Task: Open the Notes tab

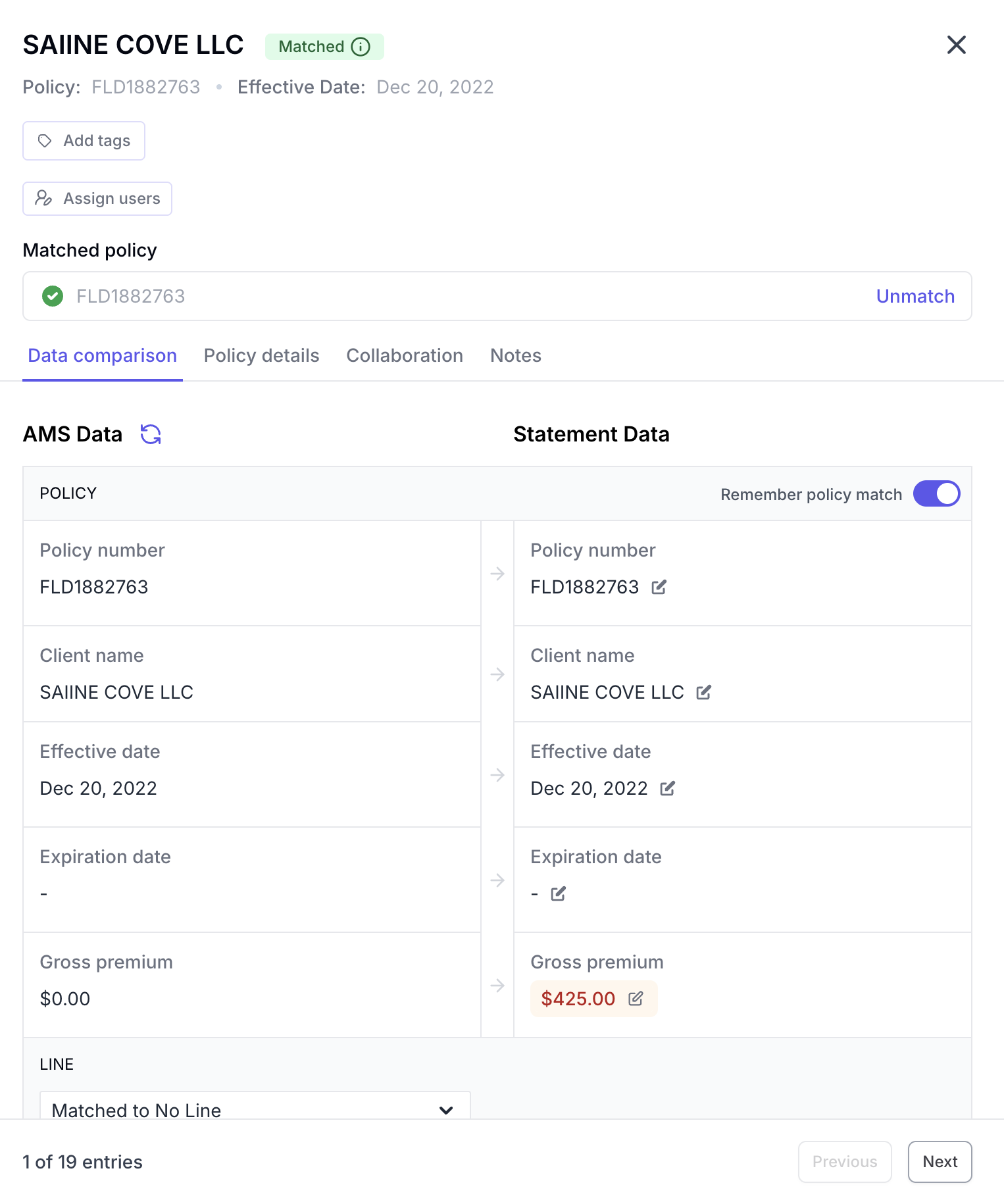Action: (x=516, y=355)
